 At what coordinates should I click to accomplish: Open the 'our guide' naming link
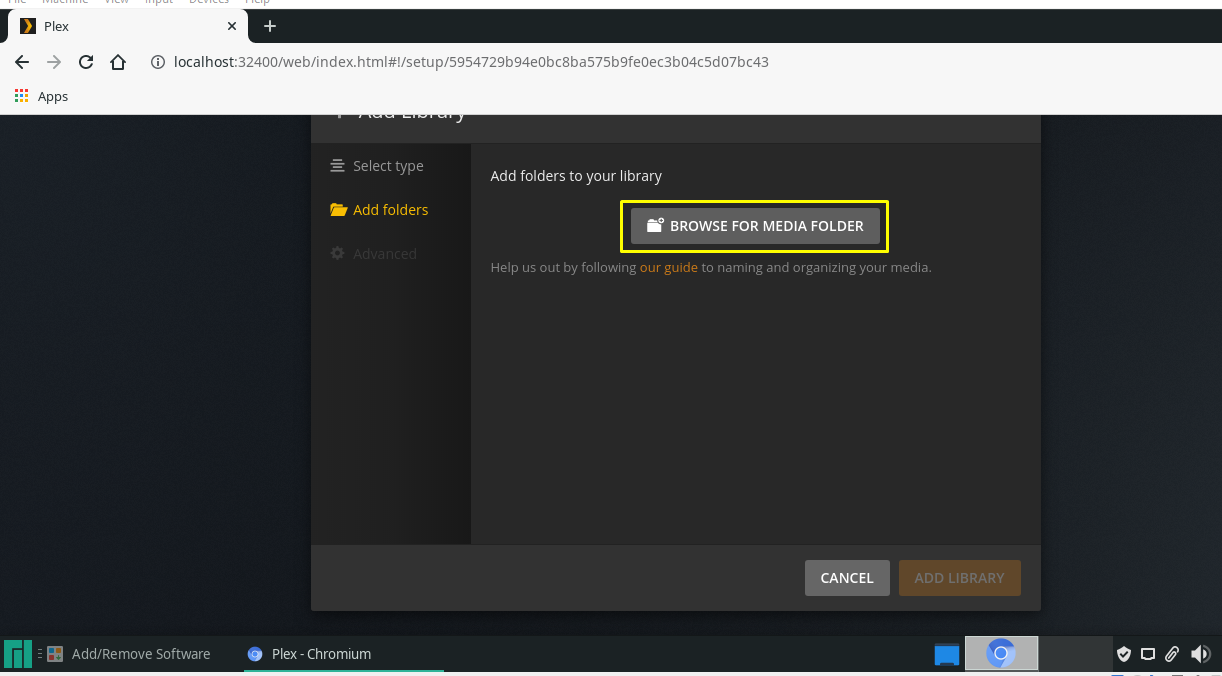669,267
